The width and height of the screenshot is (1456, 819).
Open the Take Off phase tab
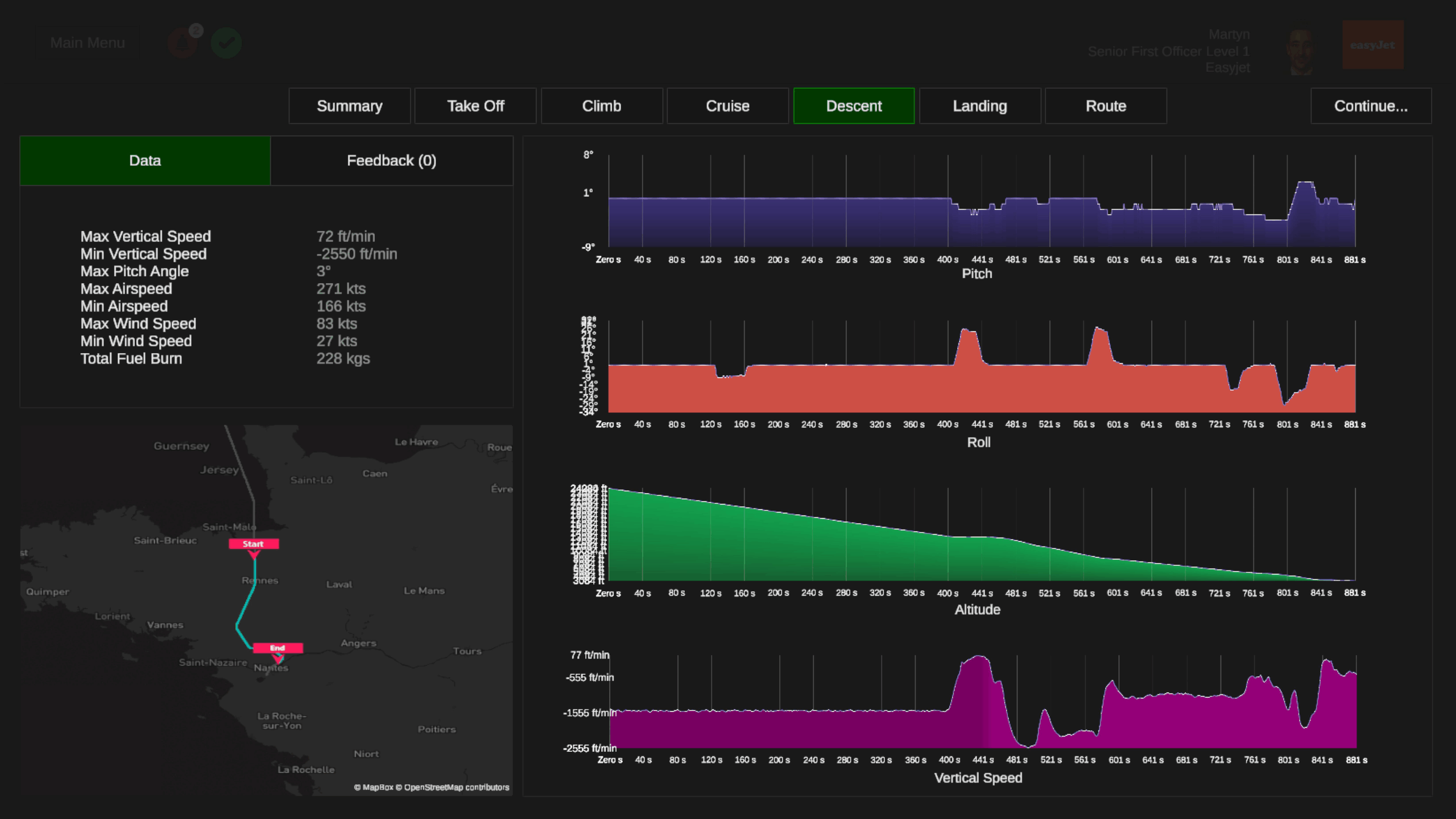[475, 106]
